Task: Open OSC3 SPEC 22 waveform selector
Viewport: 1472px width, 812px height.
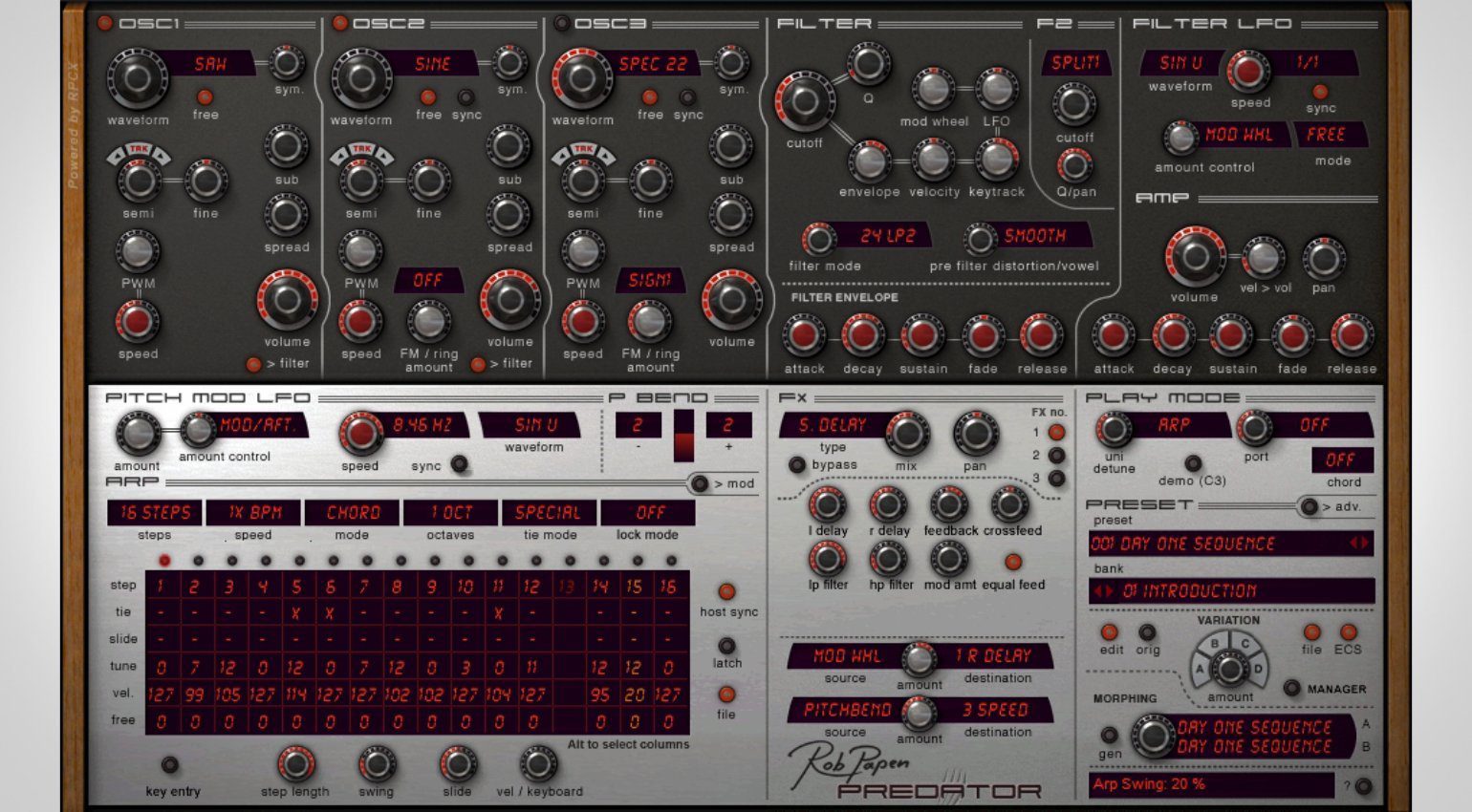Action: coord(653,64)
